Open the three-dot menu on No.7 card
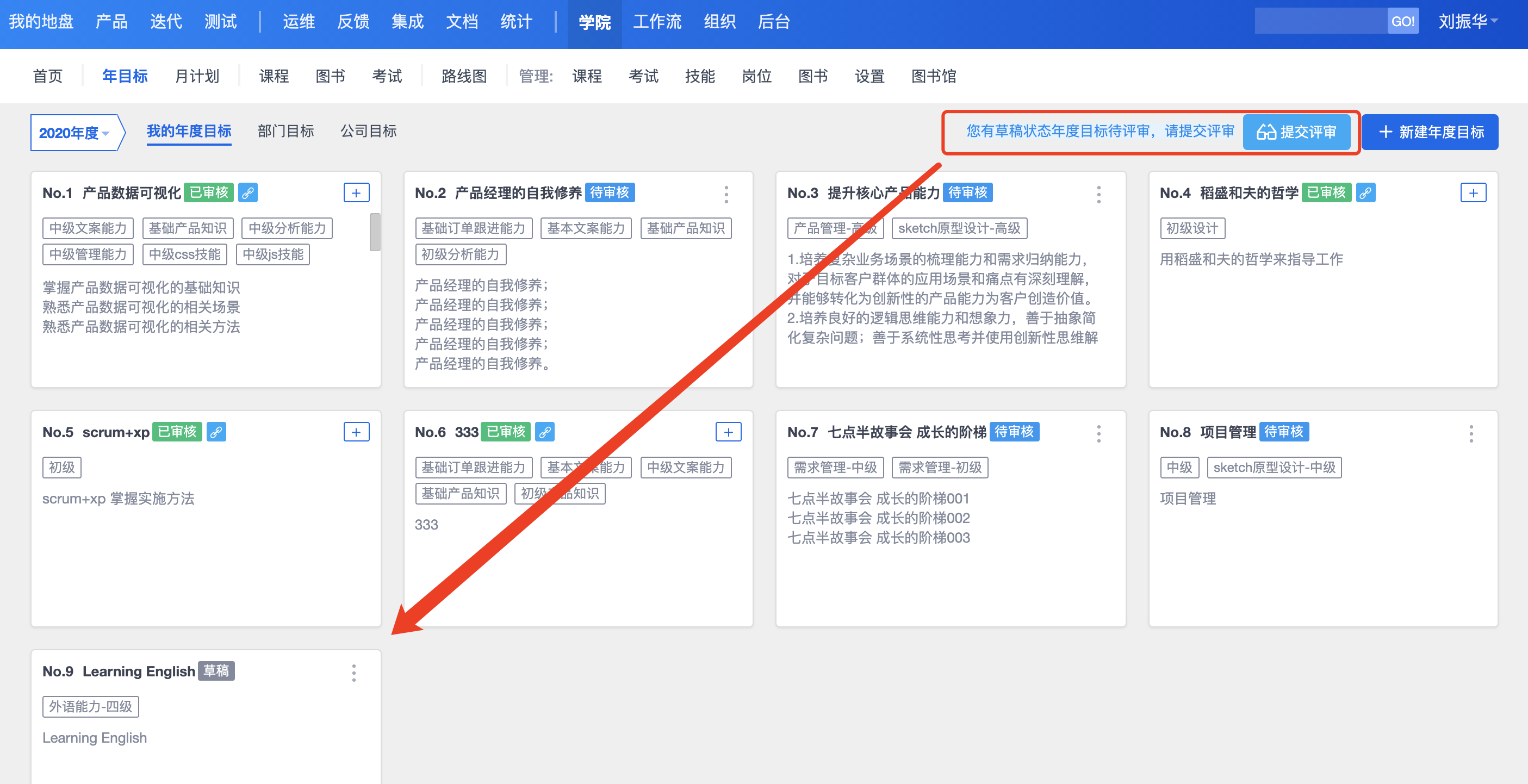The image size is (1528, 784). pos(1098,433)
